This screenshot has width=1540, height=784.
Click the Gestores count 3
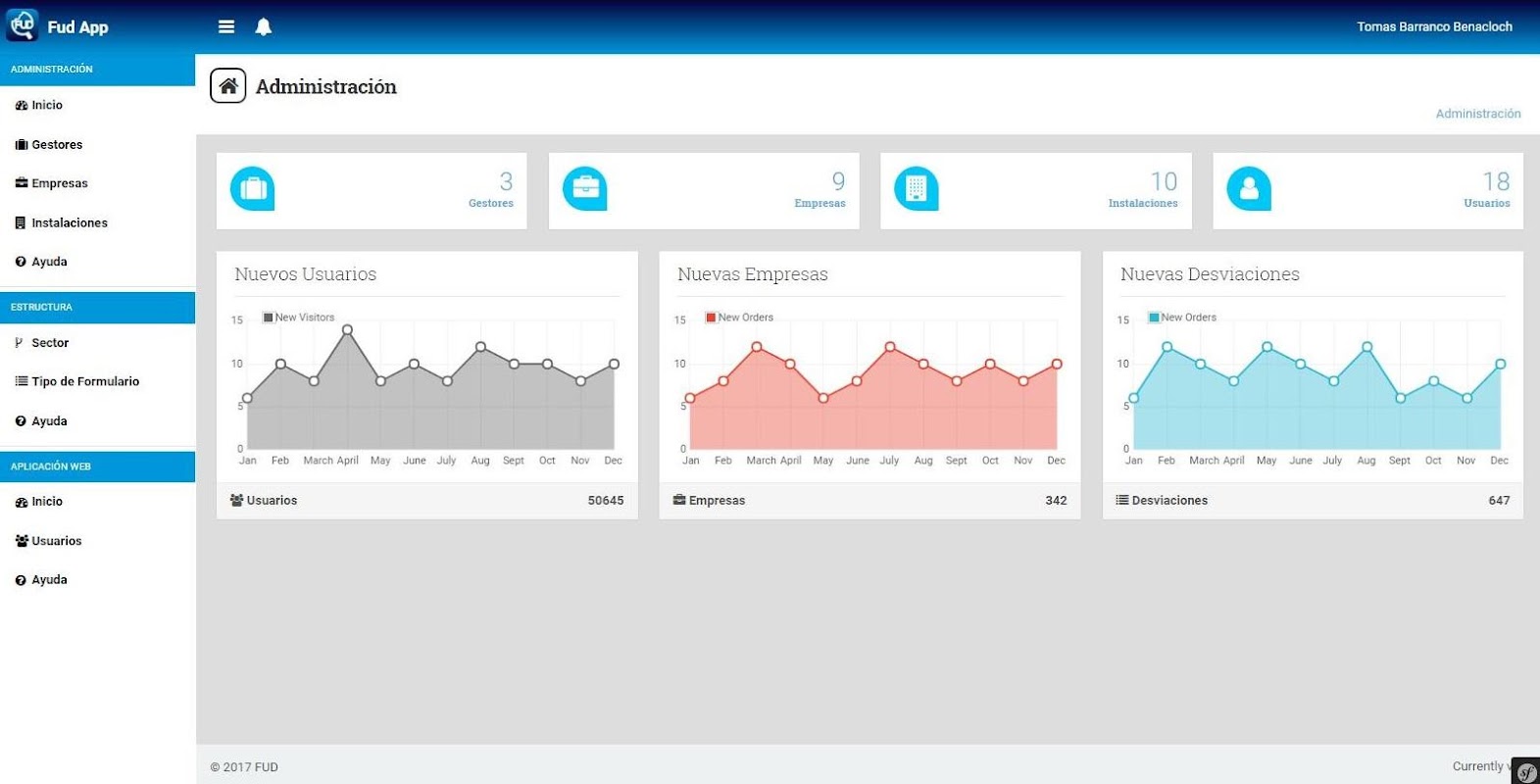[x=506, y=181]
